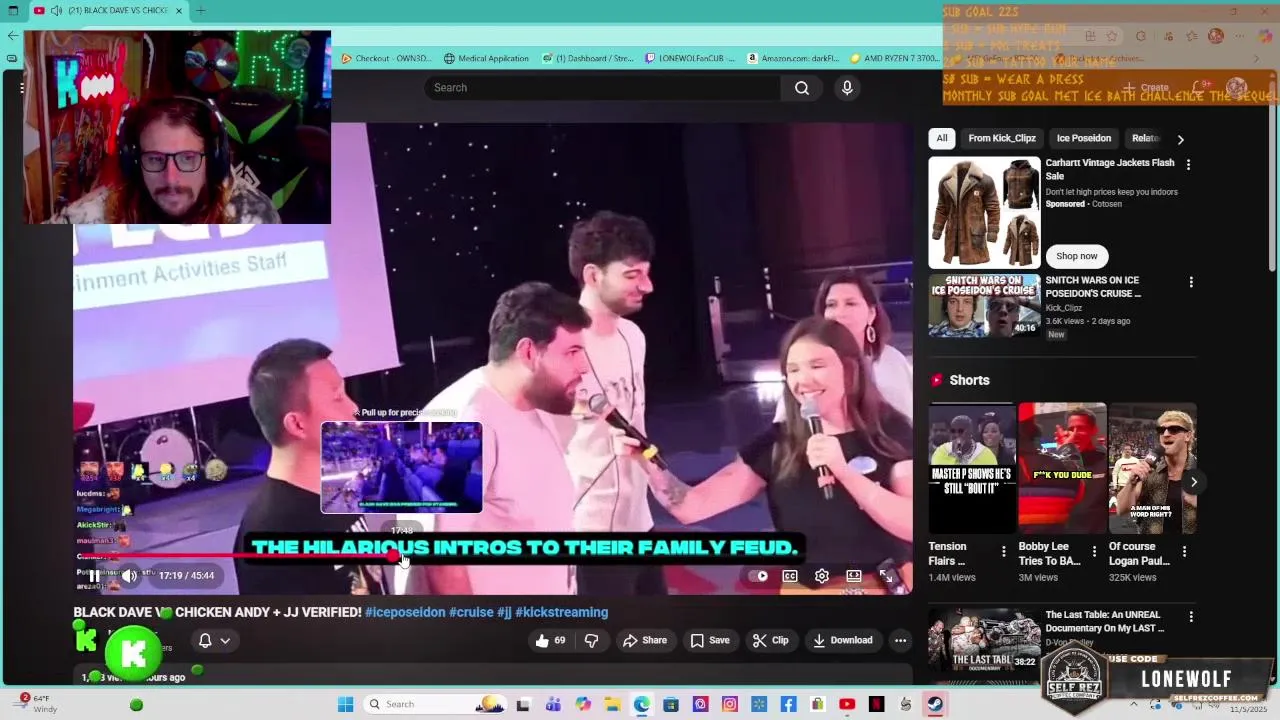Viewport: 1280px width, 720px height.
Task: Click the #iceposeidon hashtag link
Action: [405, 612]
